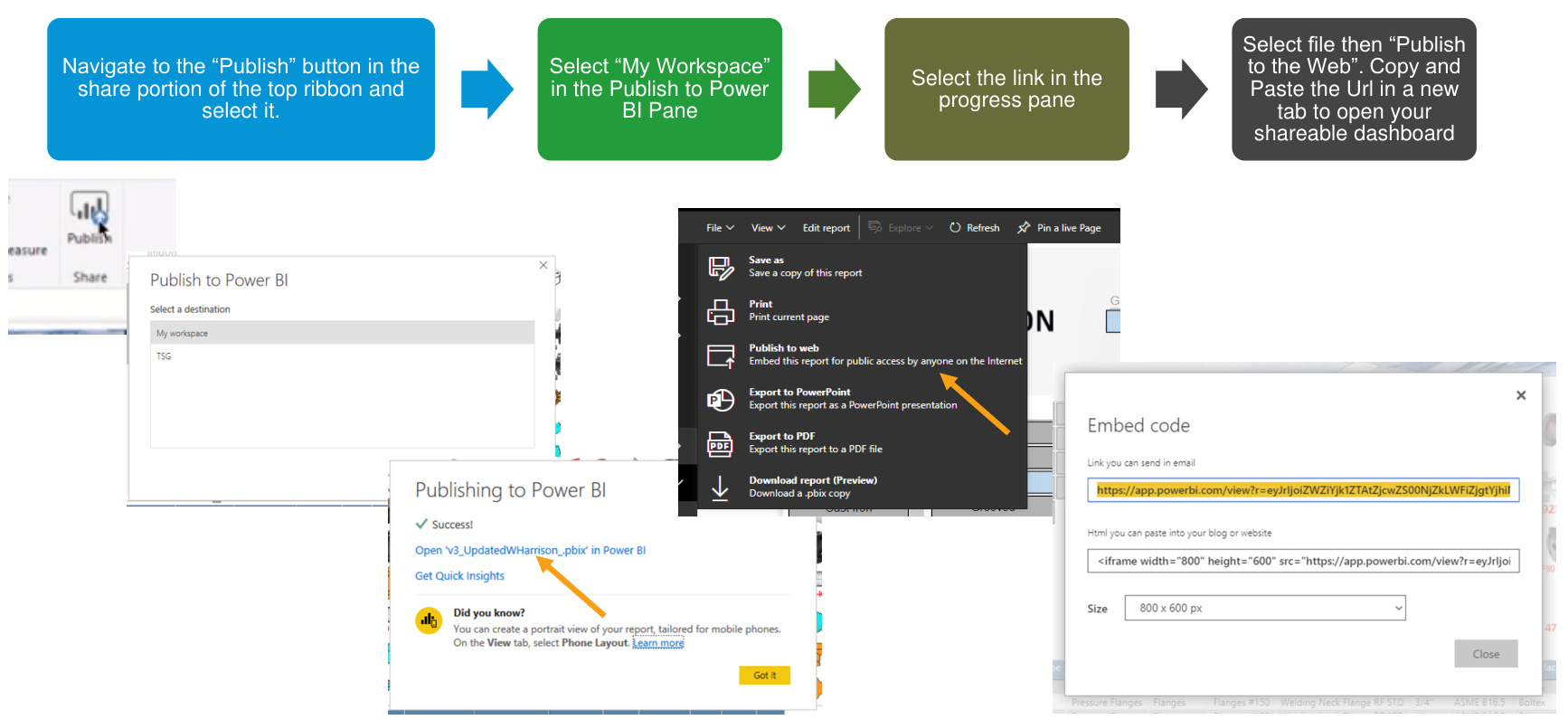The image size is (1568, 720).
Task: Click the iframe HTML code field
Action: tap(1303, 561)
